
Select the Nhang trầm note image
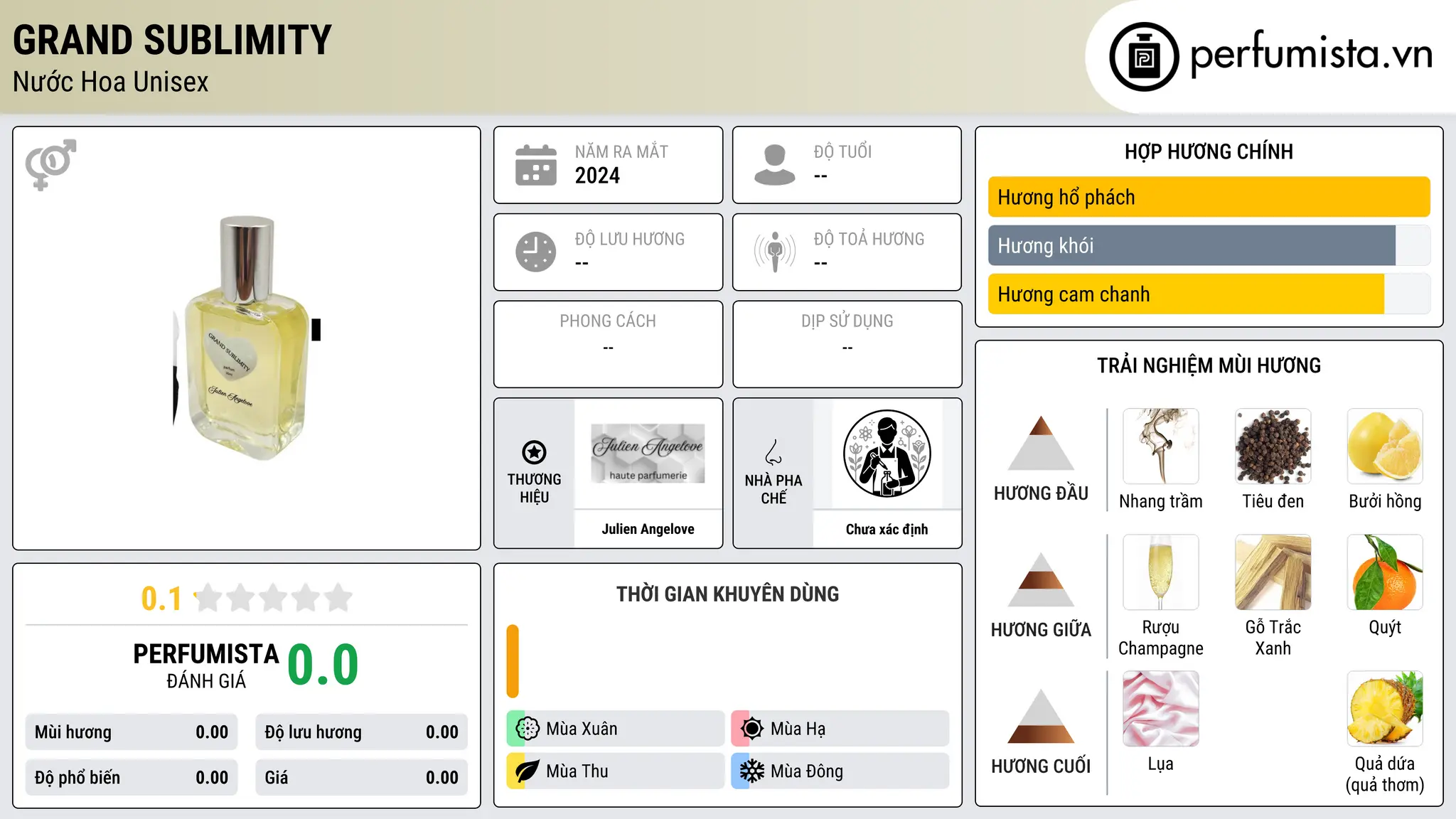point(1161,446)
